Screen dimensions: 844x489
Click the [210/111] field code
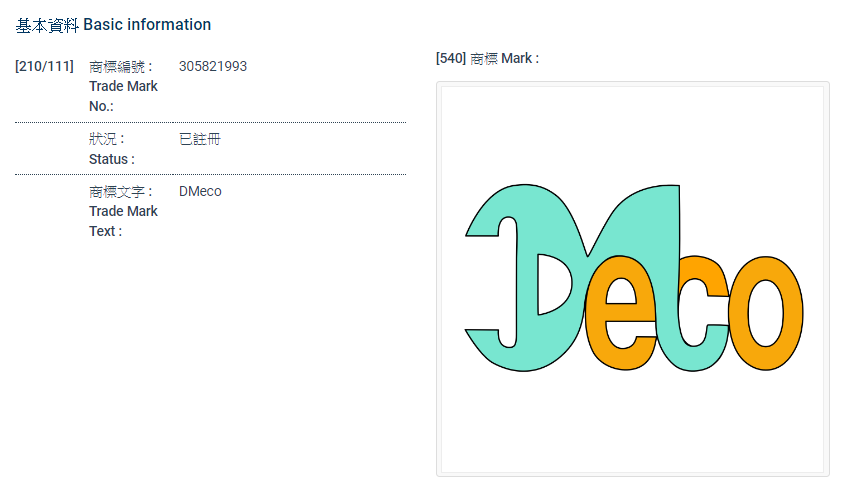[x=45, y=67]
